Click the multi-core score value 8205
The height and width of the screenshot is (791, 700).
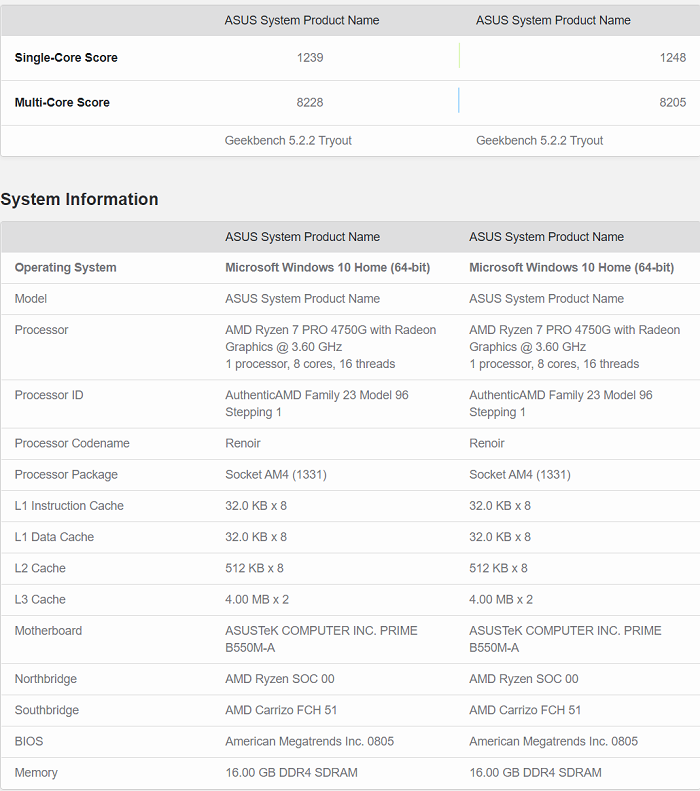pyautogui.click(x=672, y=103)
